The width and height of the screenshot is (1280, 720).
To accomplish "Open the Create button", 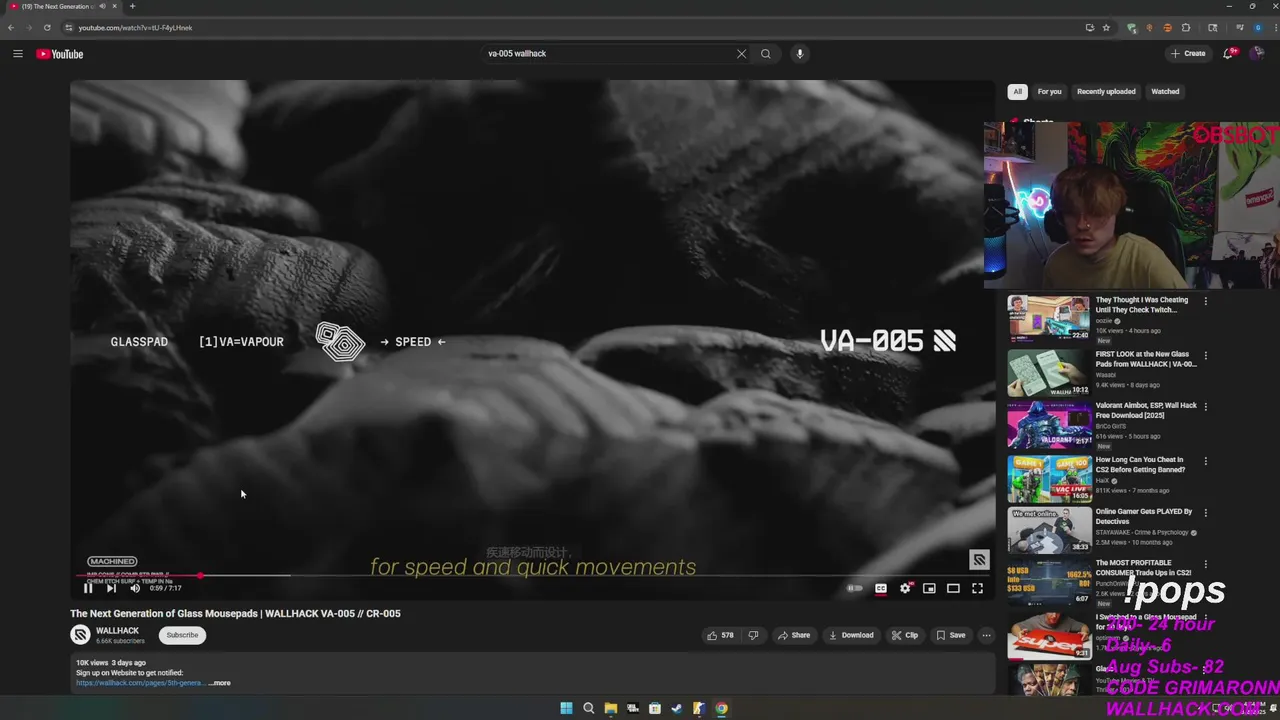I will tap(1188, 54).
